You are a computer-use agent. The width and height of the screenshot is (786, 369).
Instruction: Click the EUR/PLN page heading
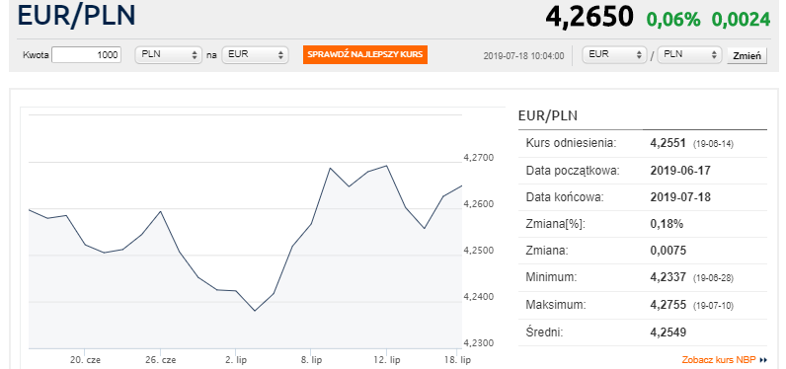click(x=76, y=15)
